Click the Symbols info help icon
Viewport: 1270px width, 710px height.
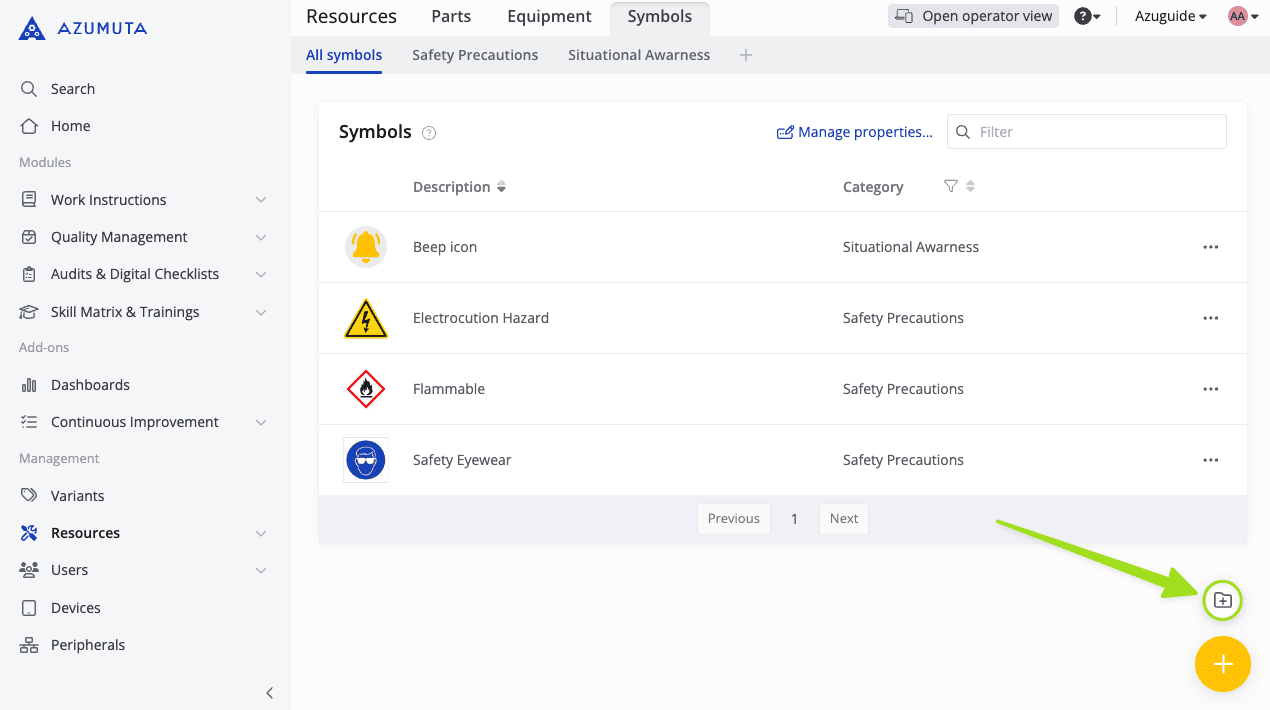[x=429, y=133]
